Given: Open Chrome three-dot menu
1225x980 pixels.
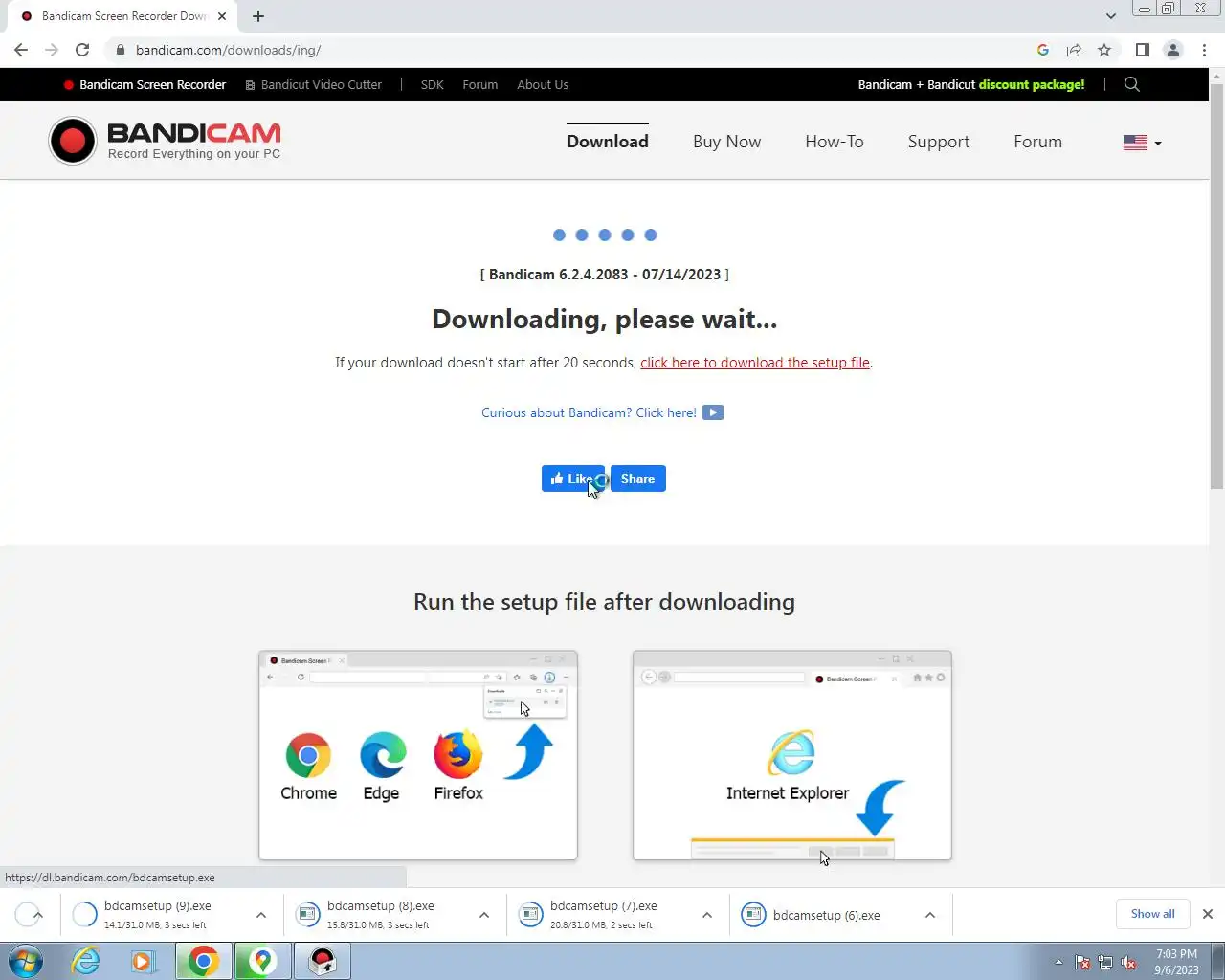Looking at the screenshot, I should [1204, 50].
